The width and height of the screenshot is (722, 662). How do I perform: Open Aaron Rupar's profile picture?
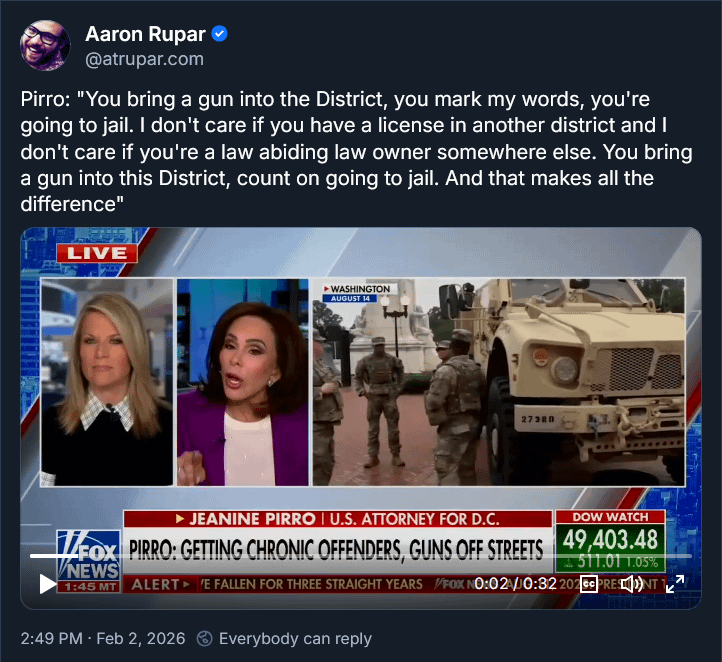[45, 46]
